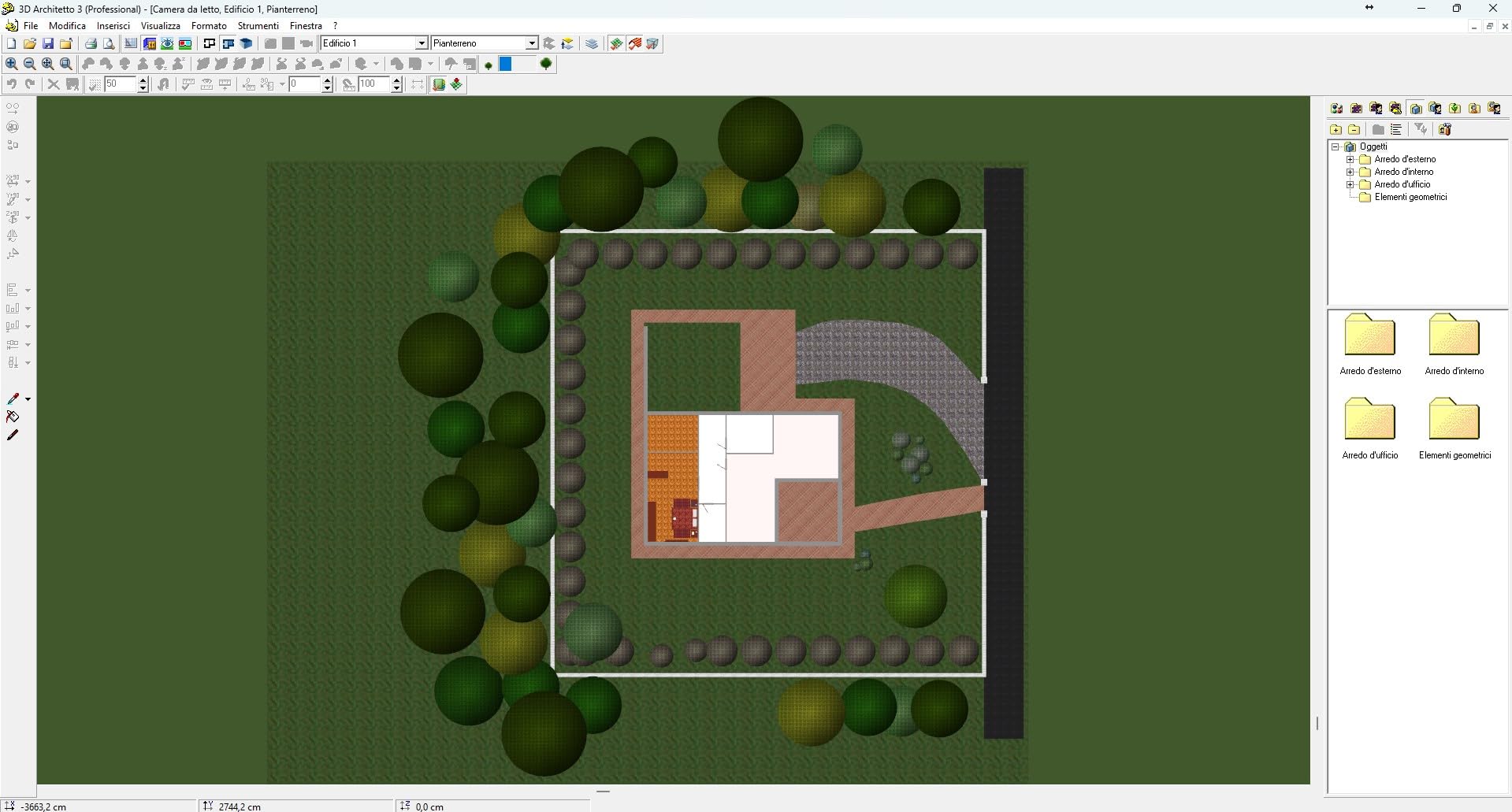Open catalog settings hammer icon
This screenshot has width=1512, height=812.
[1445, 129]
